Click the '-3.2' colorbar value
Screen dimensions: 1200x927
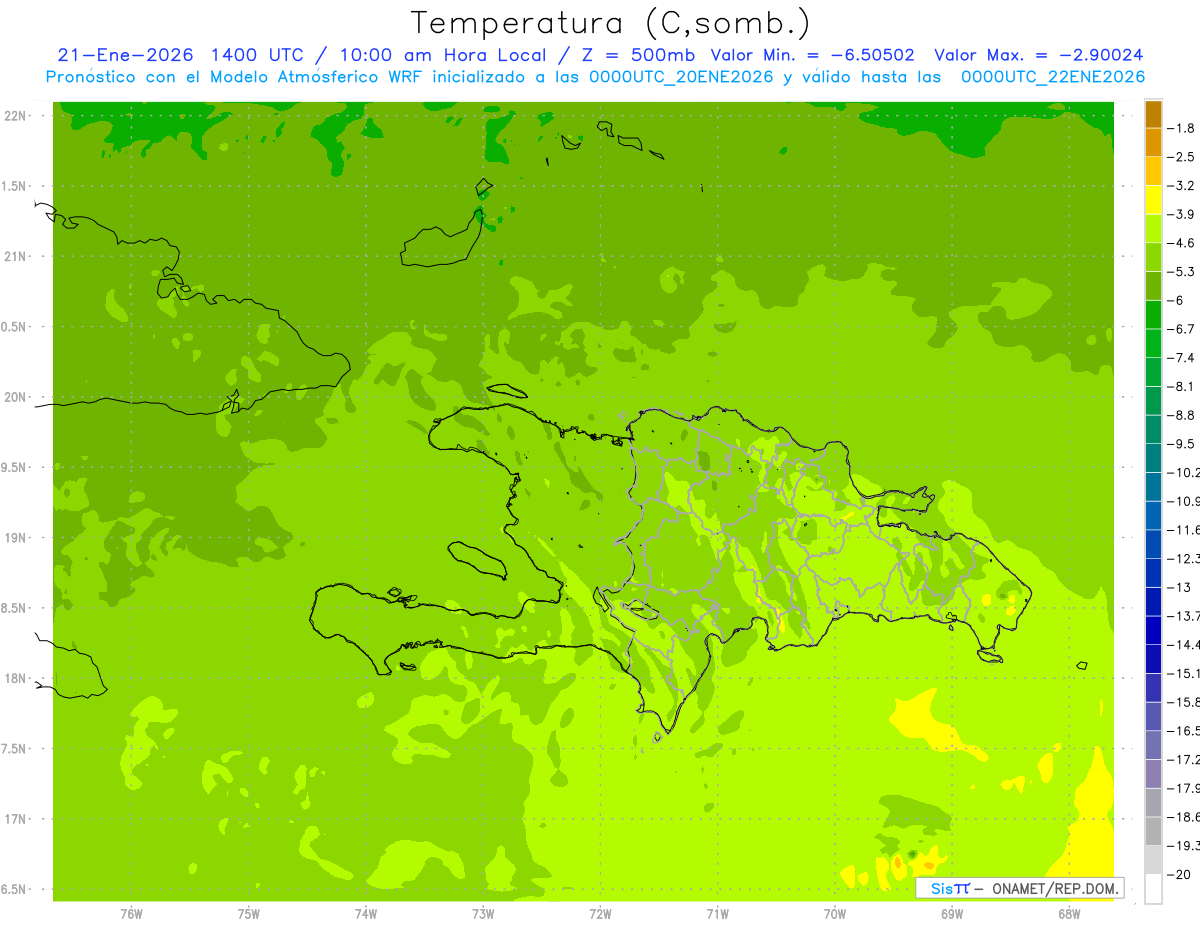[x=1181, y=186]
